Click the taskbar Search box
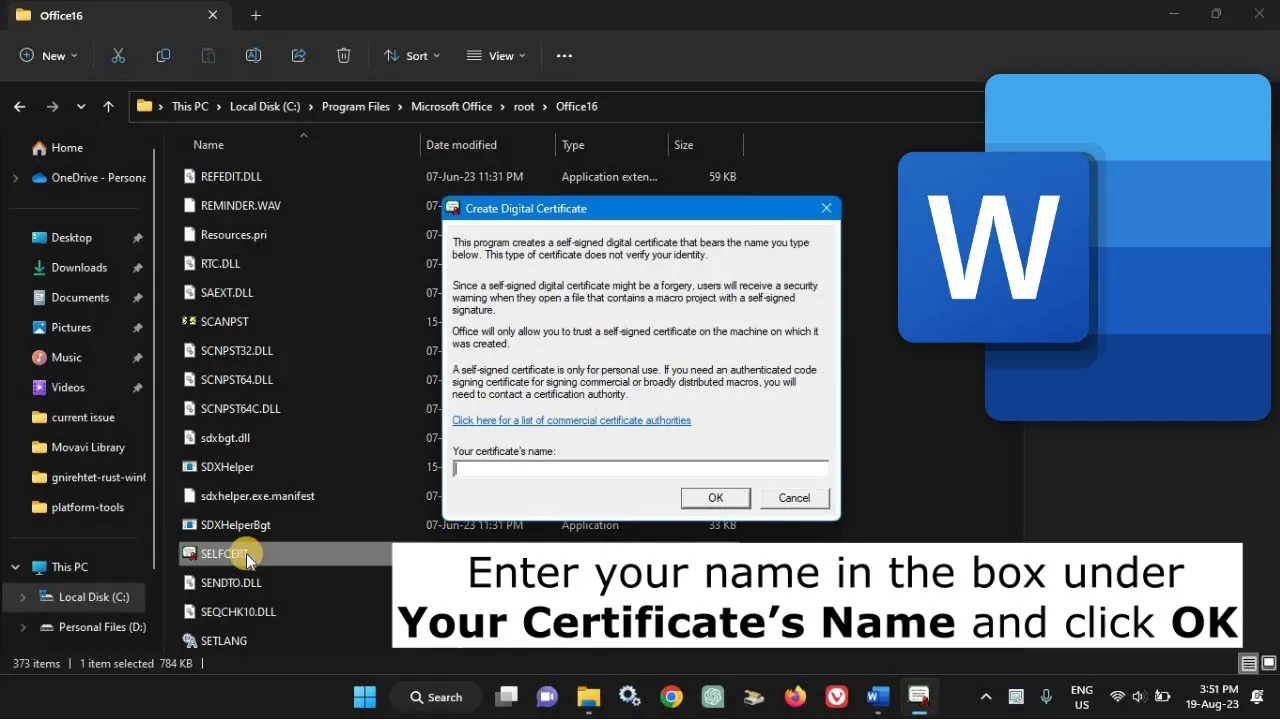Screen dimensions: 1280x720 [x=436, y=697]
